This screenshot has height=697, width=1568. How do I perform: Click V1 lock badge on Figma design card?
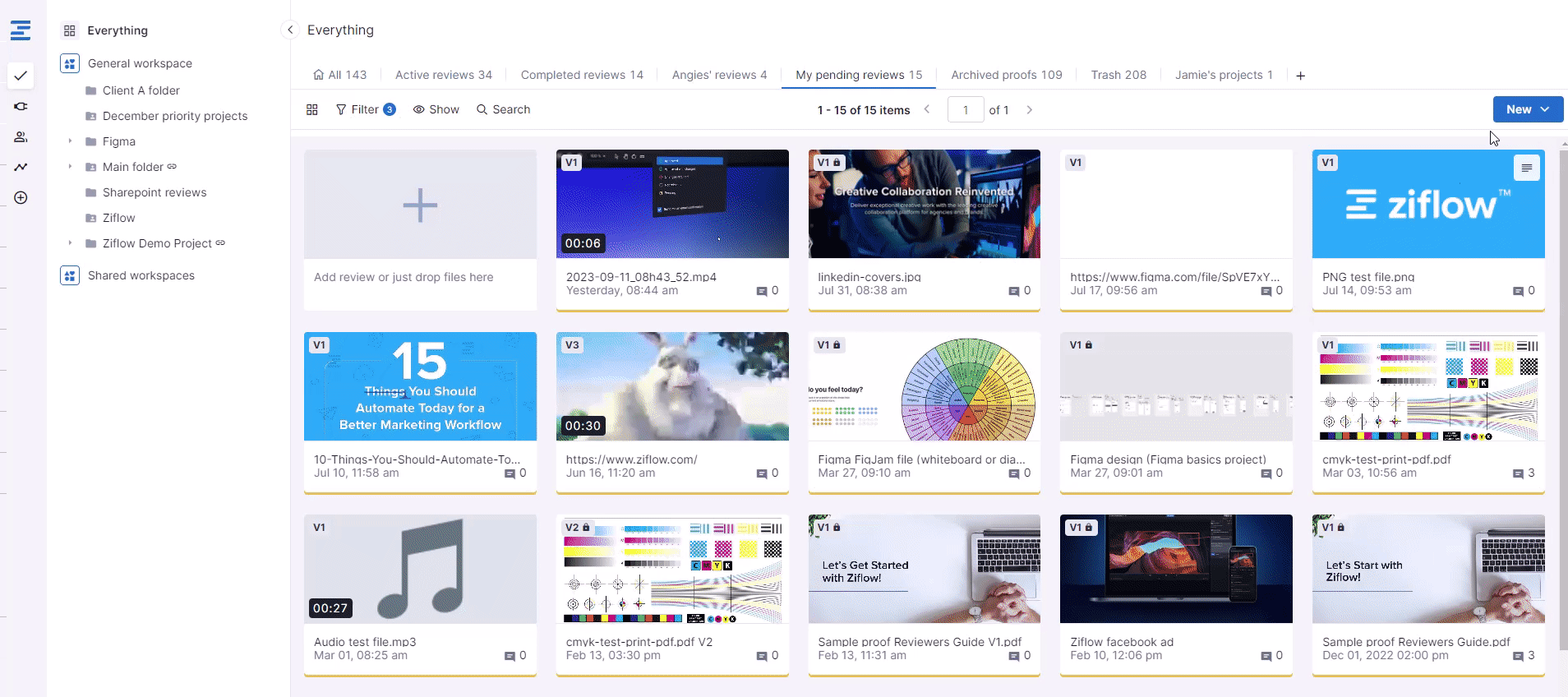pyautogui.click(x=1081, y=345)
